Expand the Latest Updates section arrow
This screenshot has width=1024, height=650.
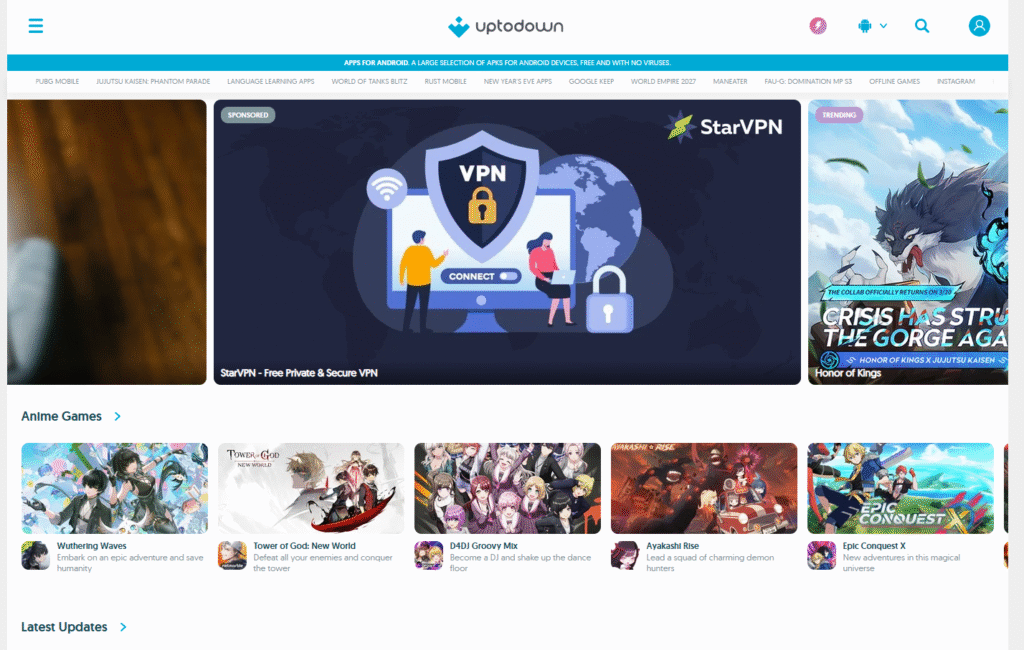[123, 627]
